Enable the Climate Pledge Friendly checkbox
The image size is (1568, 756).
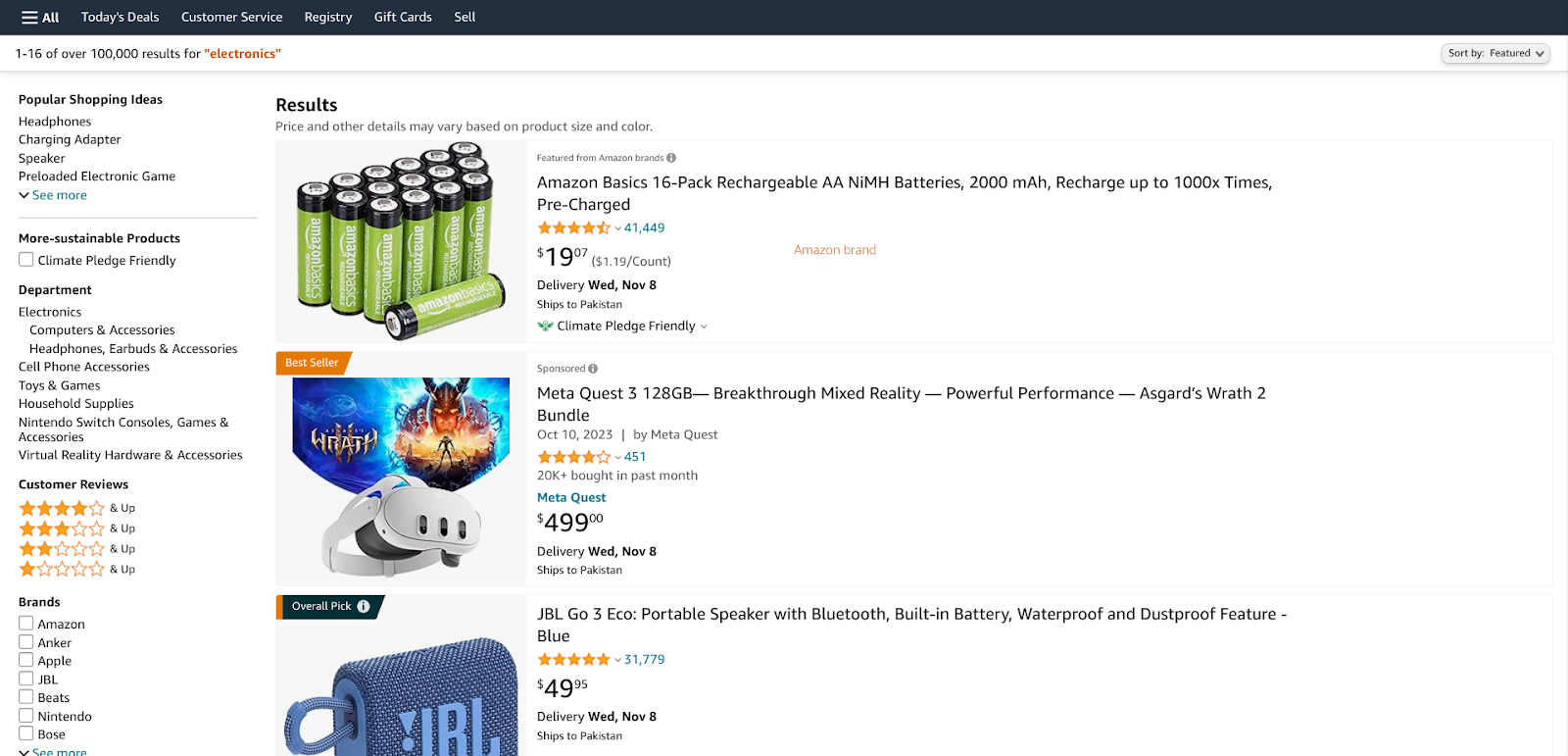pyautogui.click(x=26, y=260)
